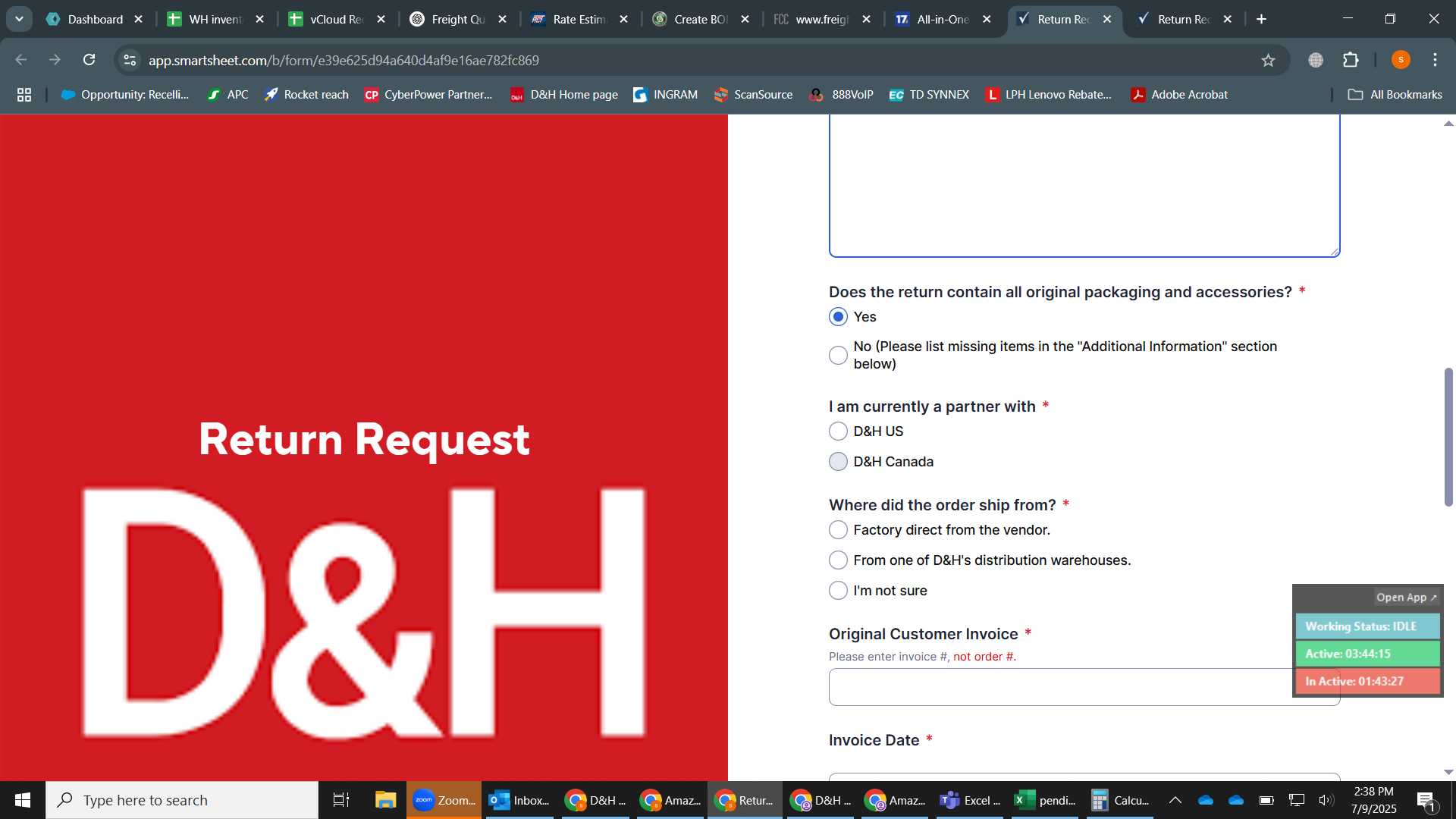Switch to the Dashboard tab

coord(95,20)
